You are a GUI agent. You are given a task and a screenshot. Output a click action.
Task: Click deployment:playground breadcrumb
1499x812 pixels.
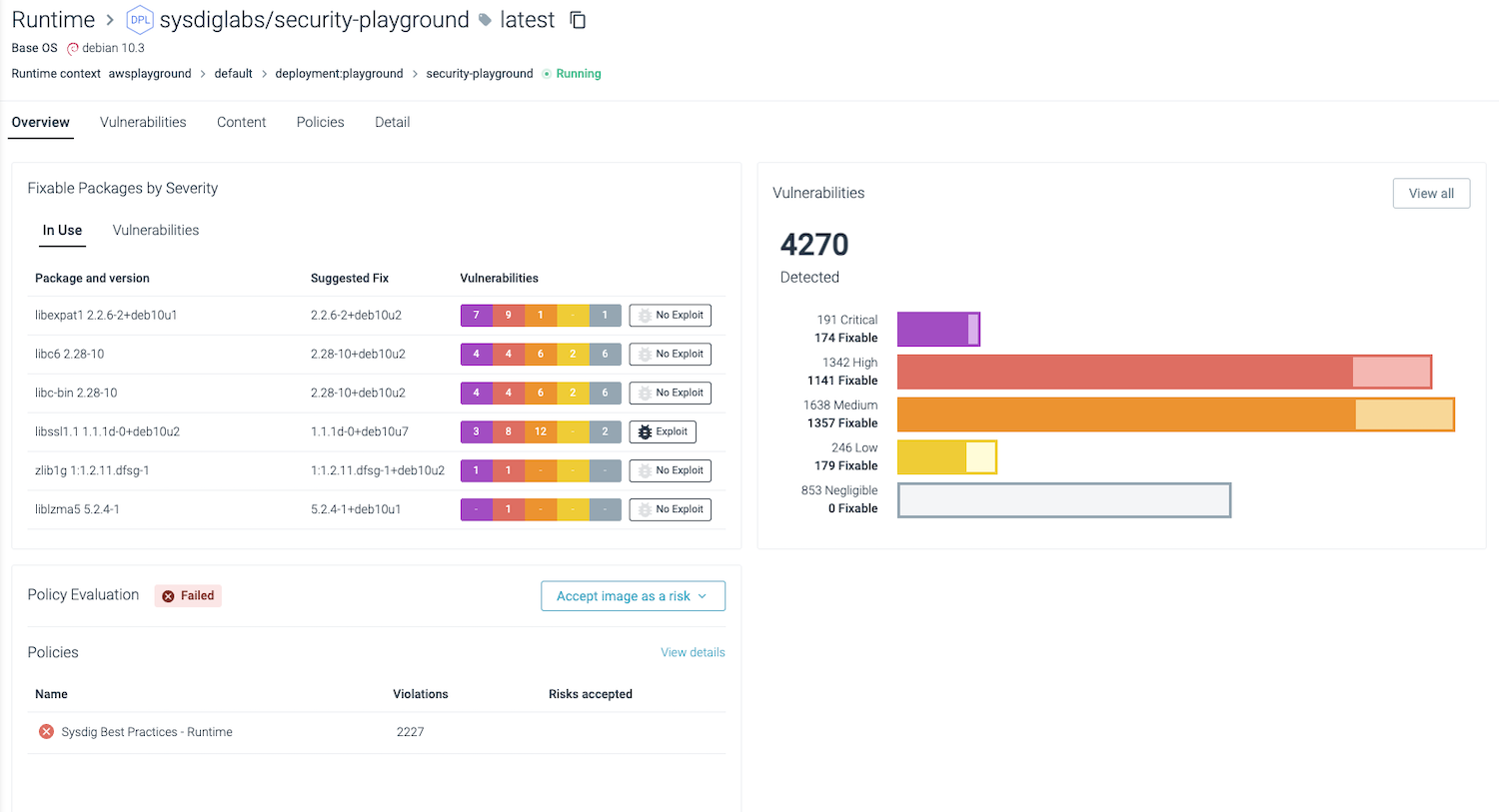[x=339, y=74]
